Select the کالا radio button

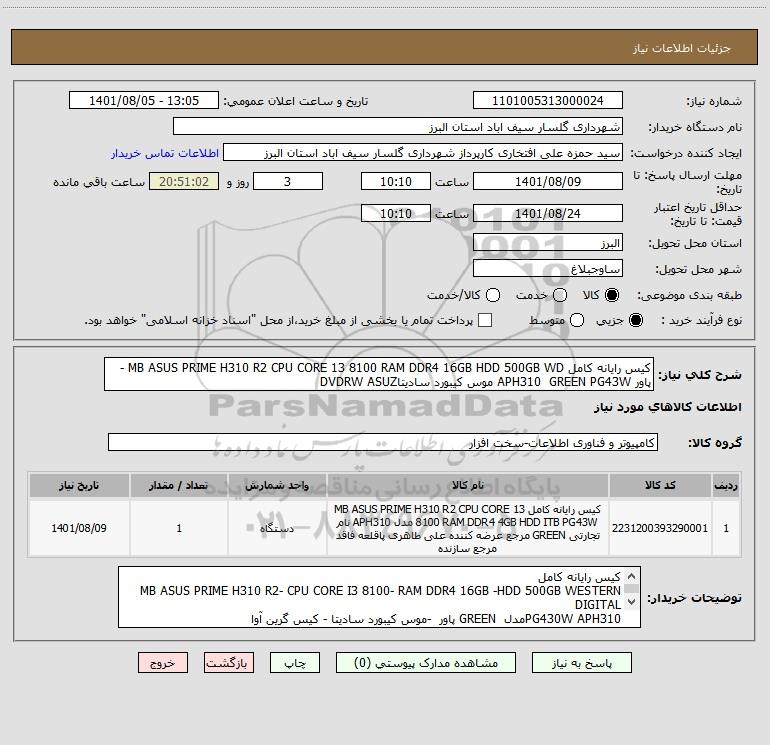(612, 295)
